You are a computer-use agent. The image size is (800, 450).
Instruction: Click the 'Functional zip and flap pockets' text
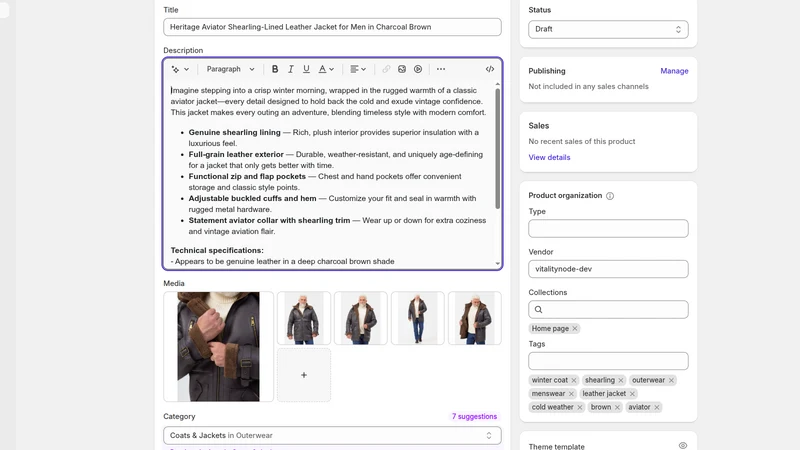[247, 177]
